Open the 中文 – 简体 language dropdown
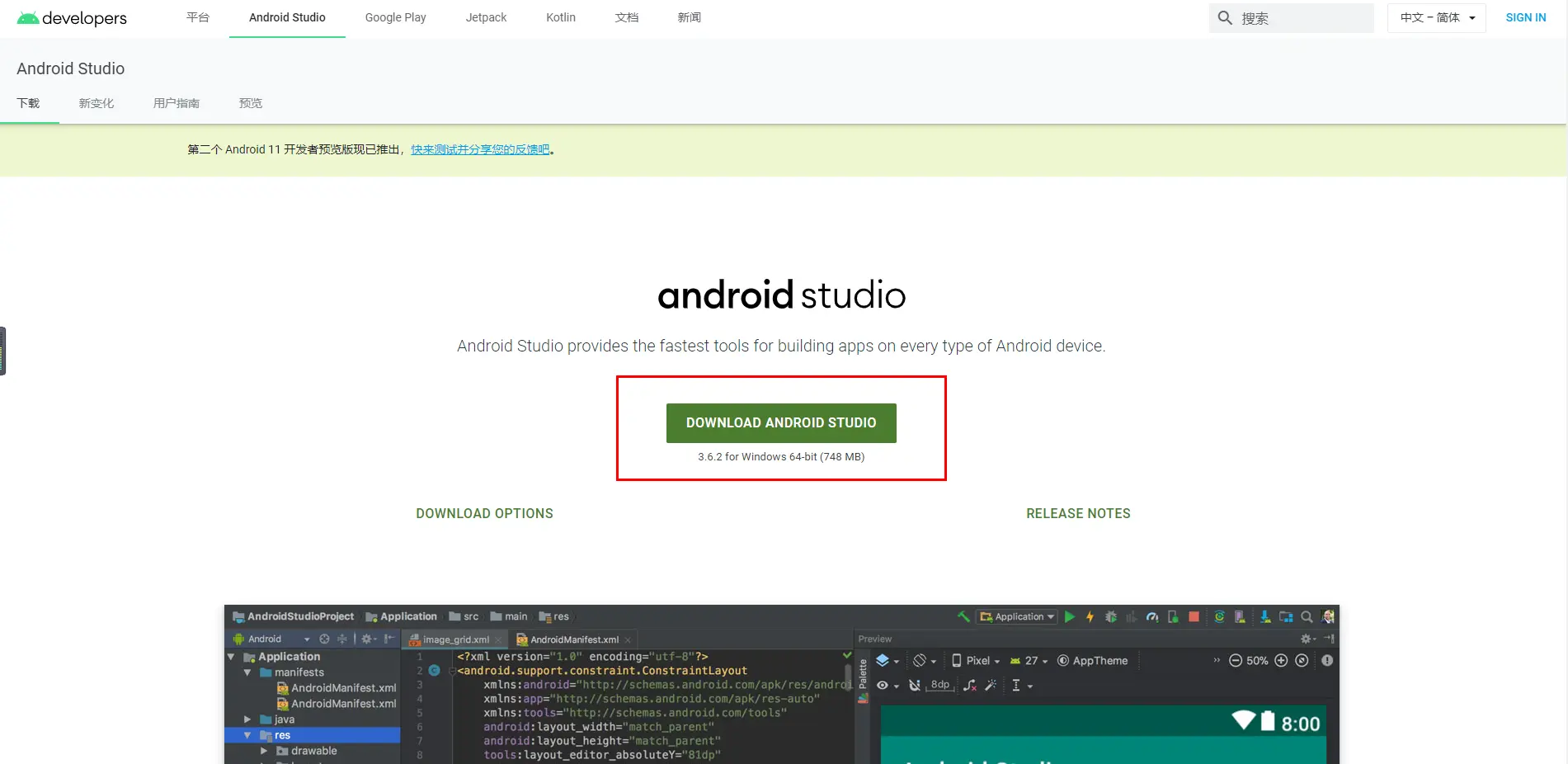The image size is (1568, 764). (1436, 17)
